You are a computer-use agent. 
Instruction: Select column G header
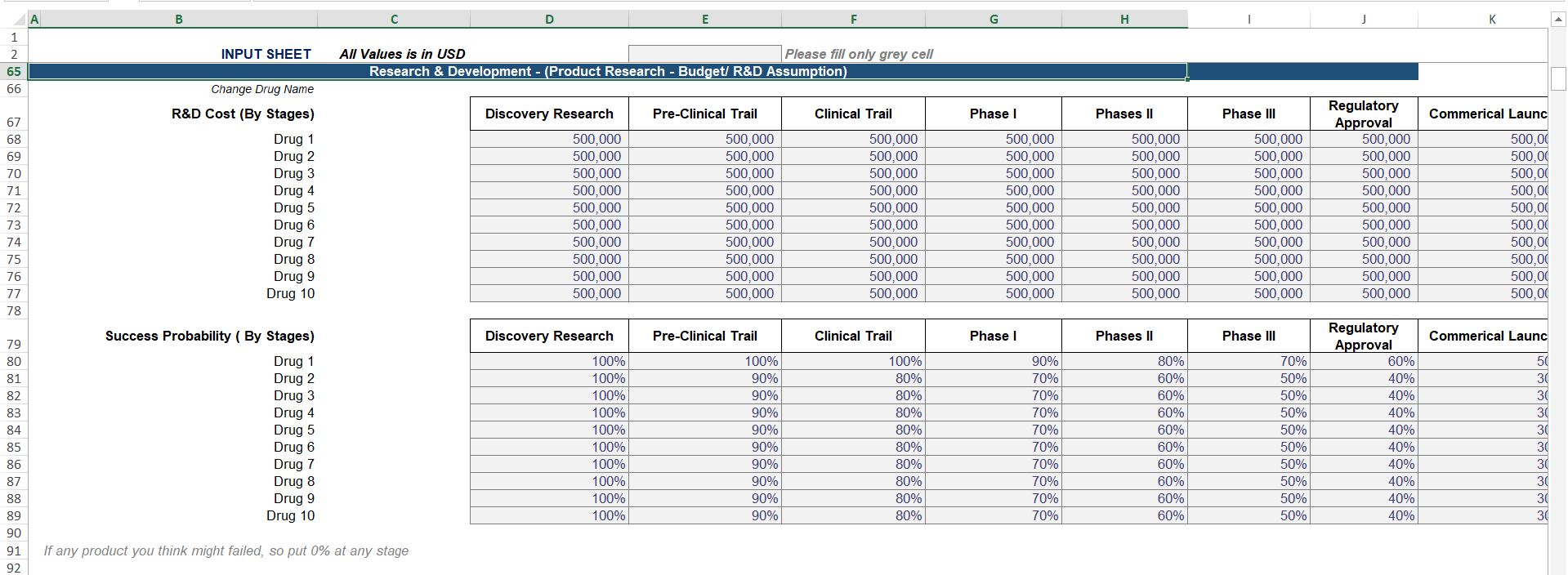pyautogui.click(x=994, y=20)
